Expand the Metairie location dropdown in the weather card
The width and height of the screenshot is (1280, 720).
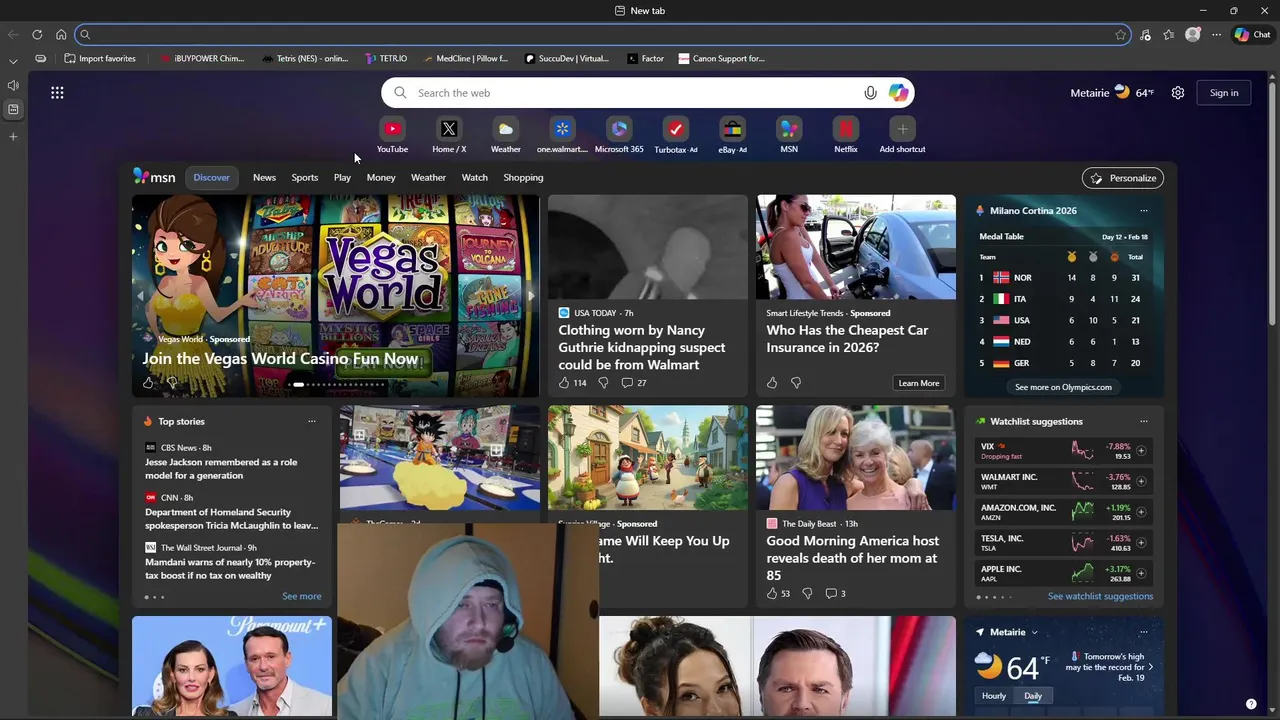[x=1034, y=633]
